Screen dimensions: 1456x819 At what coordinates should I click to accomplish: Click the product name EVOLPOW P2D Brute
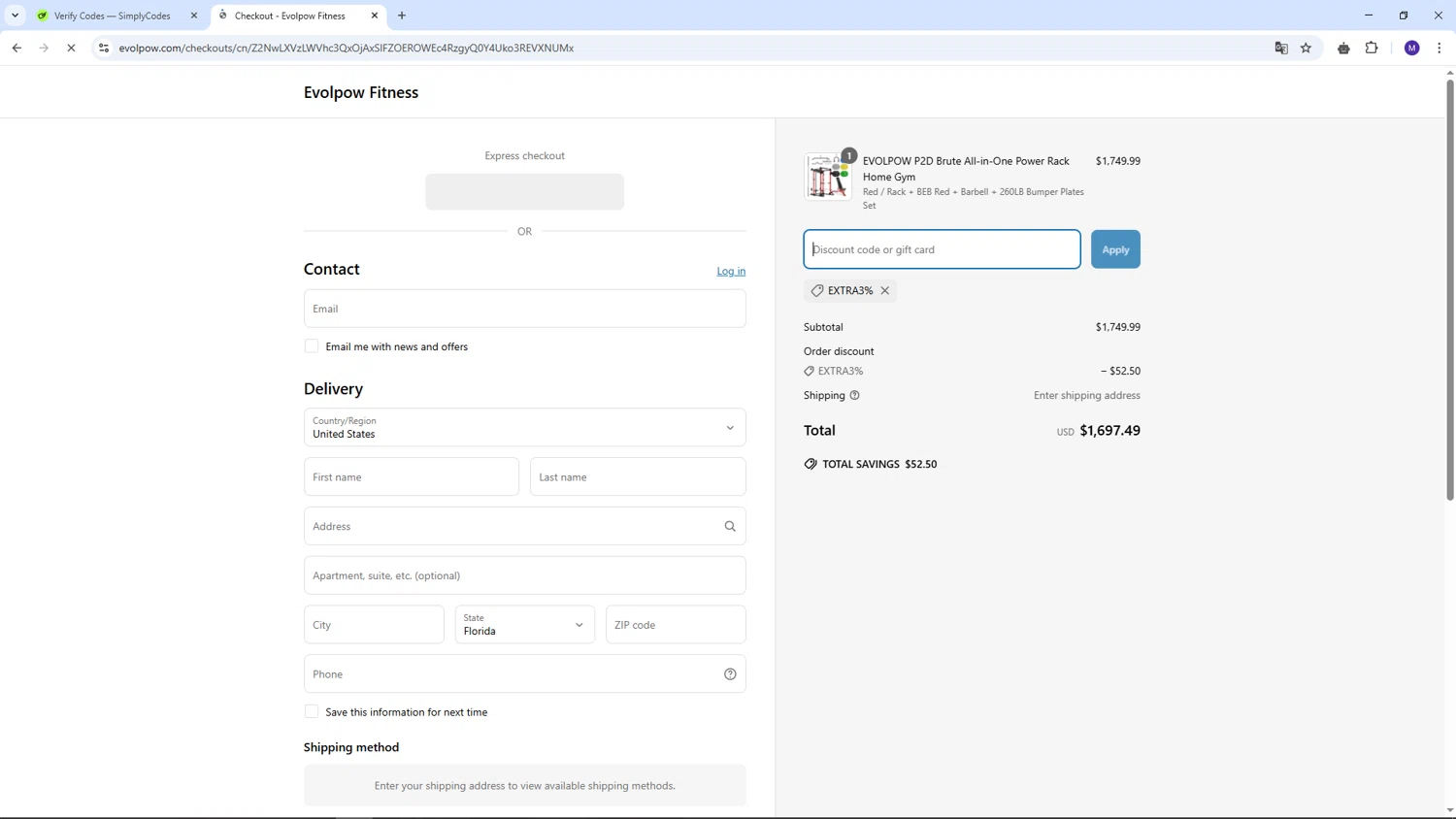tap(966, 169)
